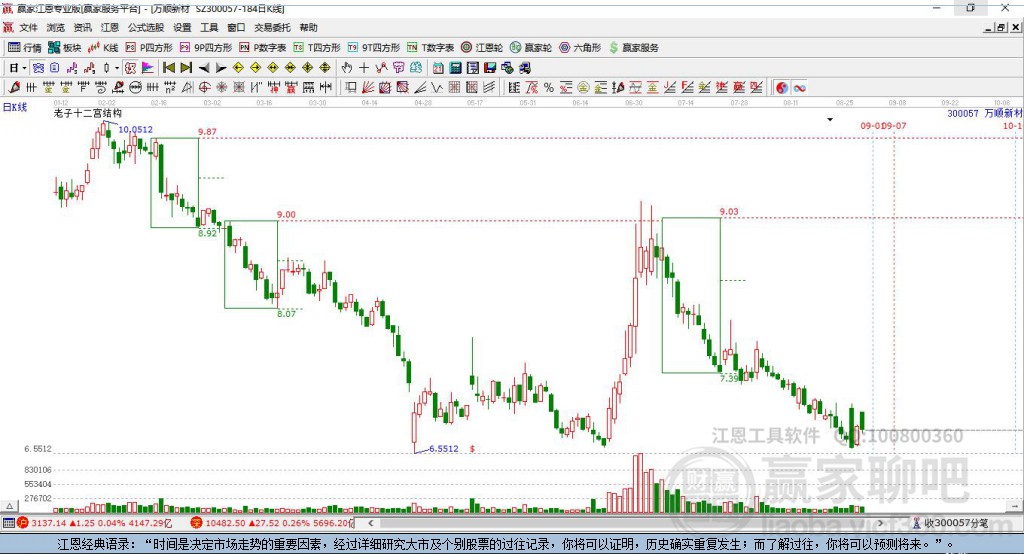Image resolution: width=1024 pixels, height=554 pixels.
Task: Launch the 赢家轮 tool
Action: point(531,48)
